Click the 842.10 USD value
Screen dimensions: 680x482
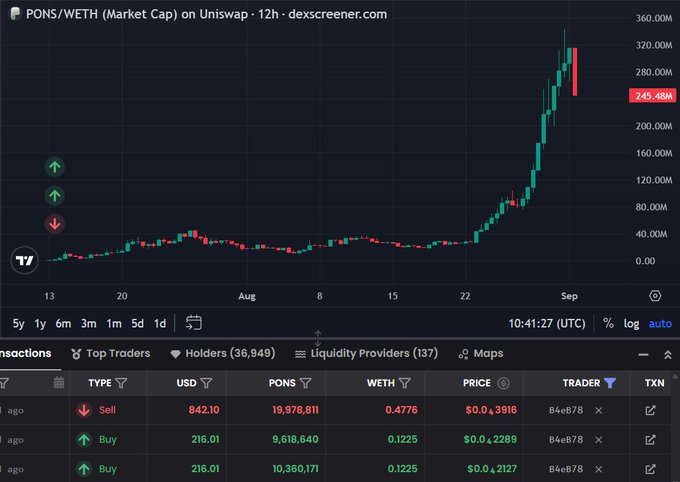point(204,410)
